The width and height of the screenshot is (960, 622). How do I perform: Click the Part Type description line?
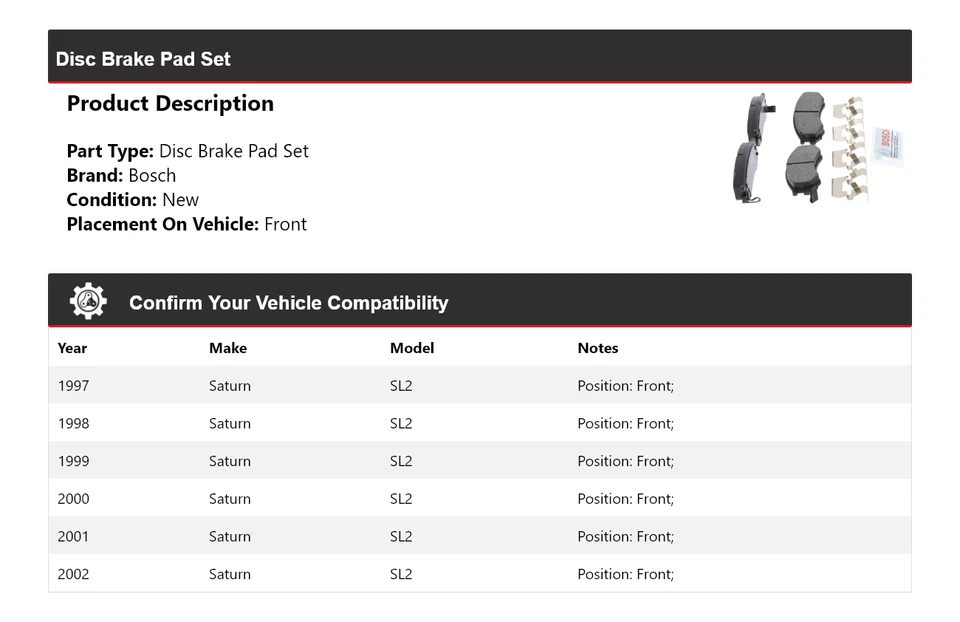coord(188,152)
